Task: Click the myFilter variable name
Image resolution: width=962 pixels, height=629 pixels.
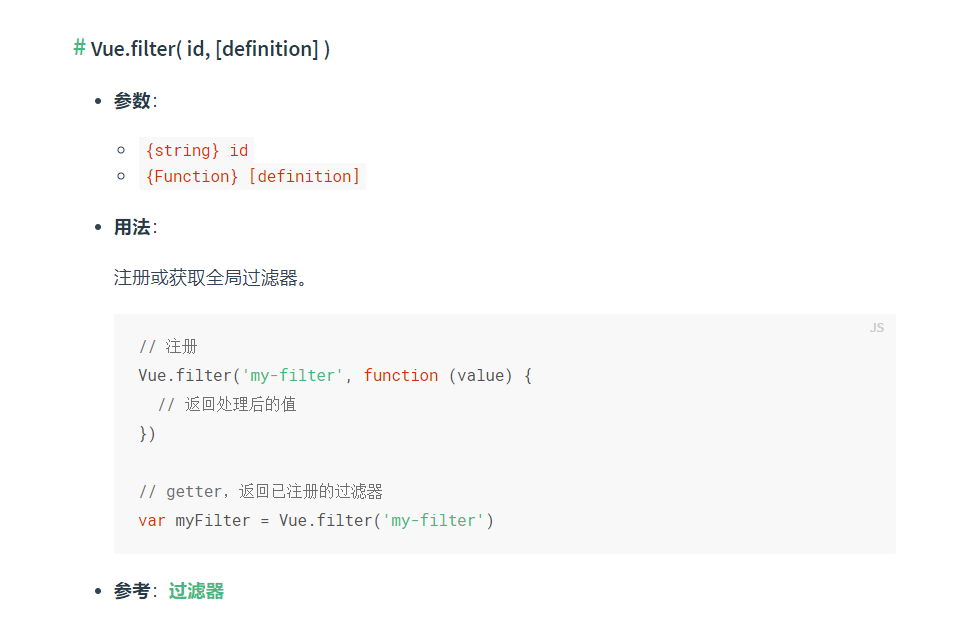Action: click(213, 520)
